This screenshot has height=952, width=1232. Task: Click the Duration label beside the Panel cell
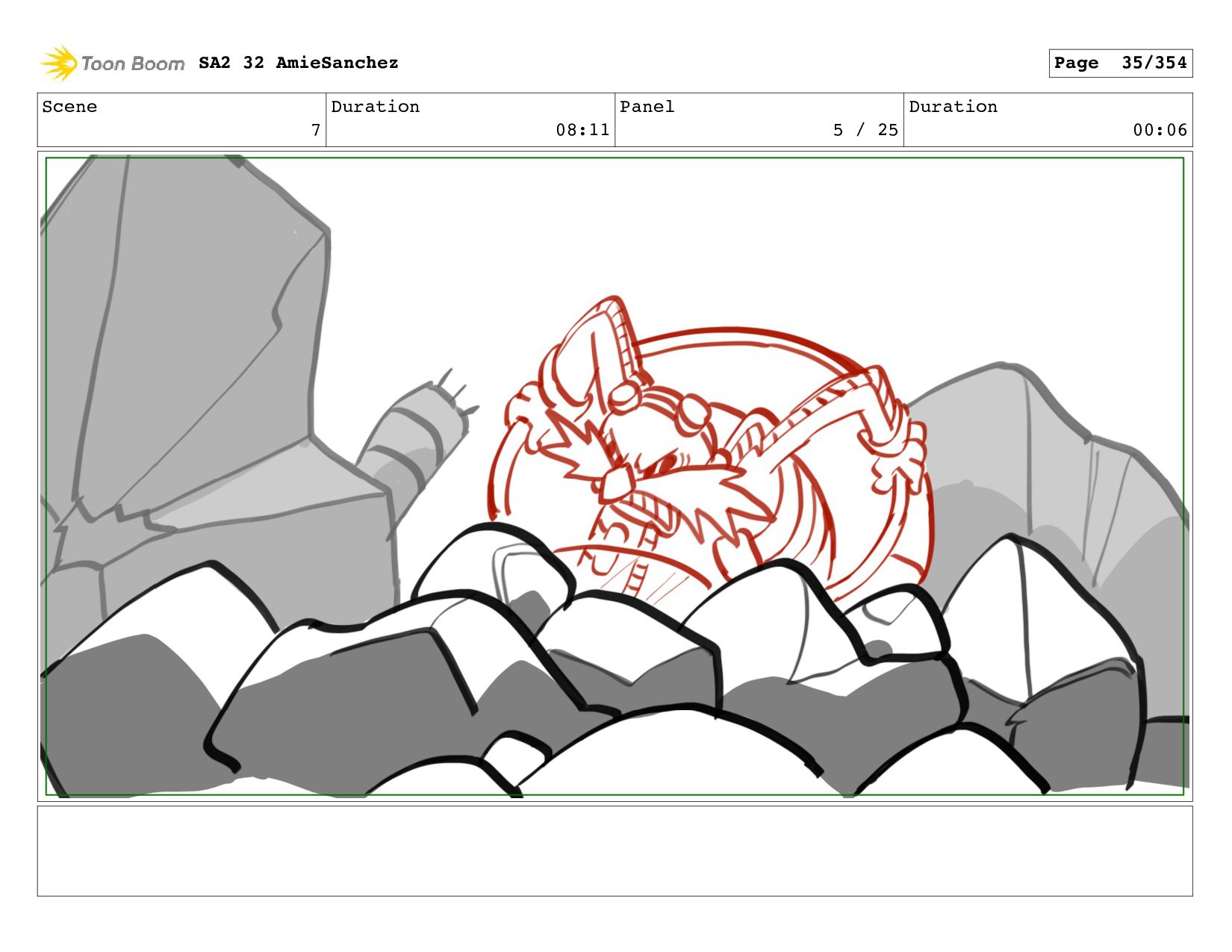click(953, 107)
